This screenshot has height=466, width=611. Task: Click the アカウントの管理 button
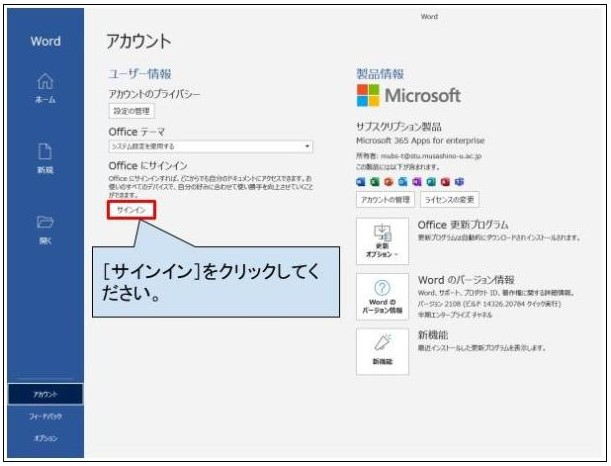pos(385,200)
